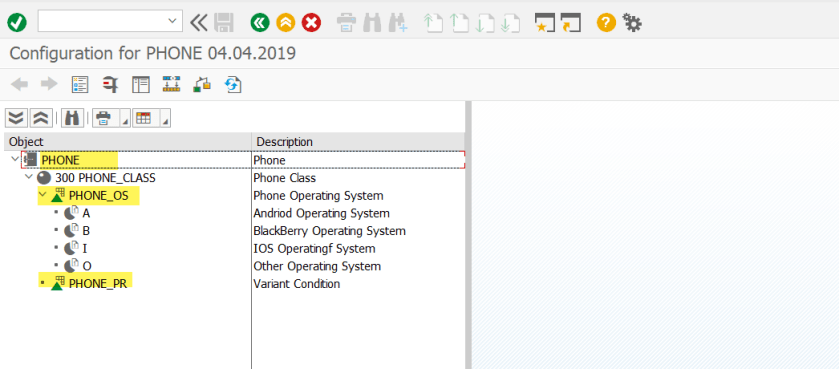Open Help with the question mark icon
Image resolution: width=839 pixels, height=369 pixels.
click(606, 22)
